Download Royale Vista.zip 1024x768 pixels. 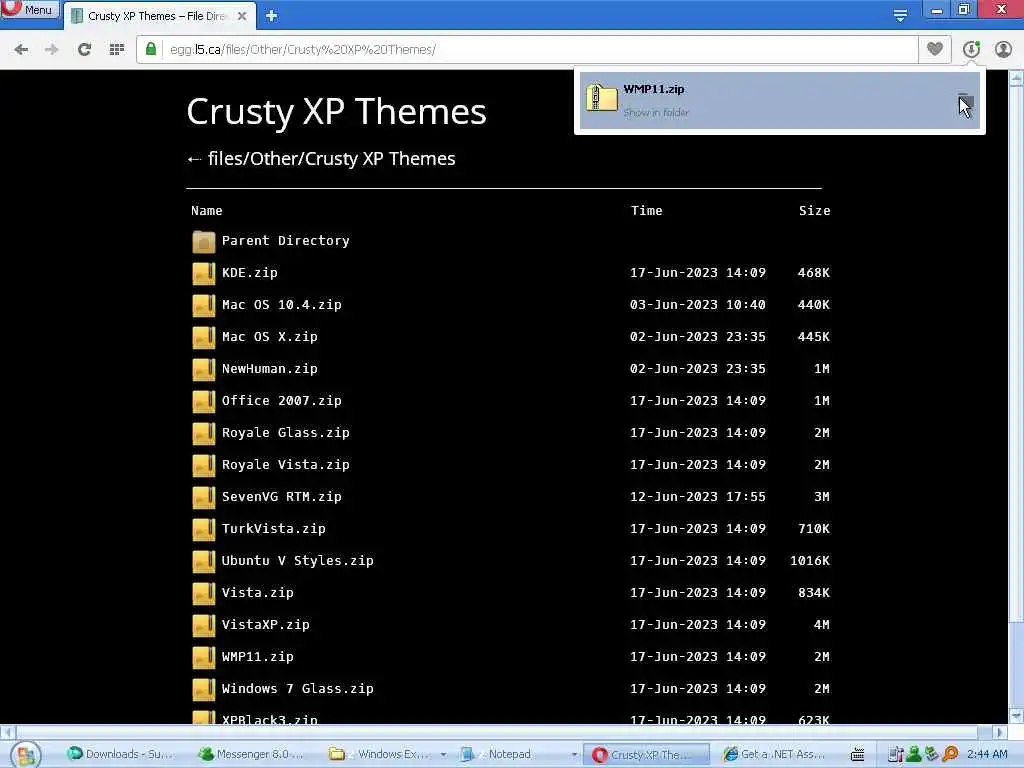pos(285,464)
